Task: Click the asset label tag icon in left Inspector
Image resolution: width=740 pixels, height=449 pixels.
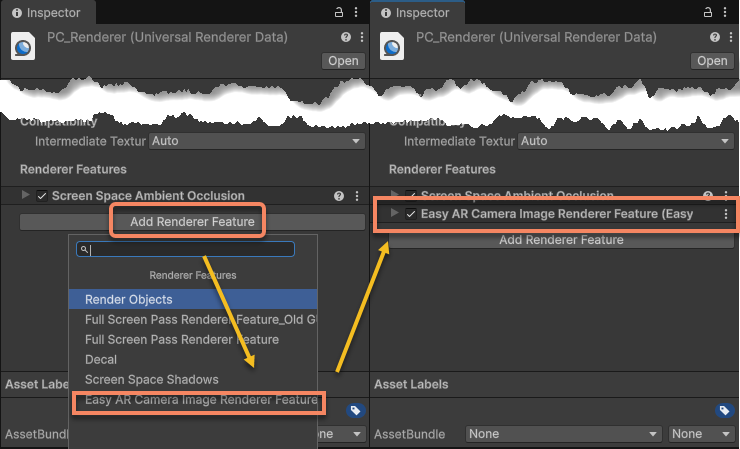Action: point(355,410)
